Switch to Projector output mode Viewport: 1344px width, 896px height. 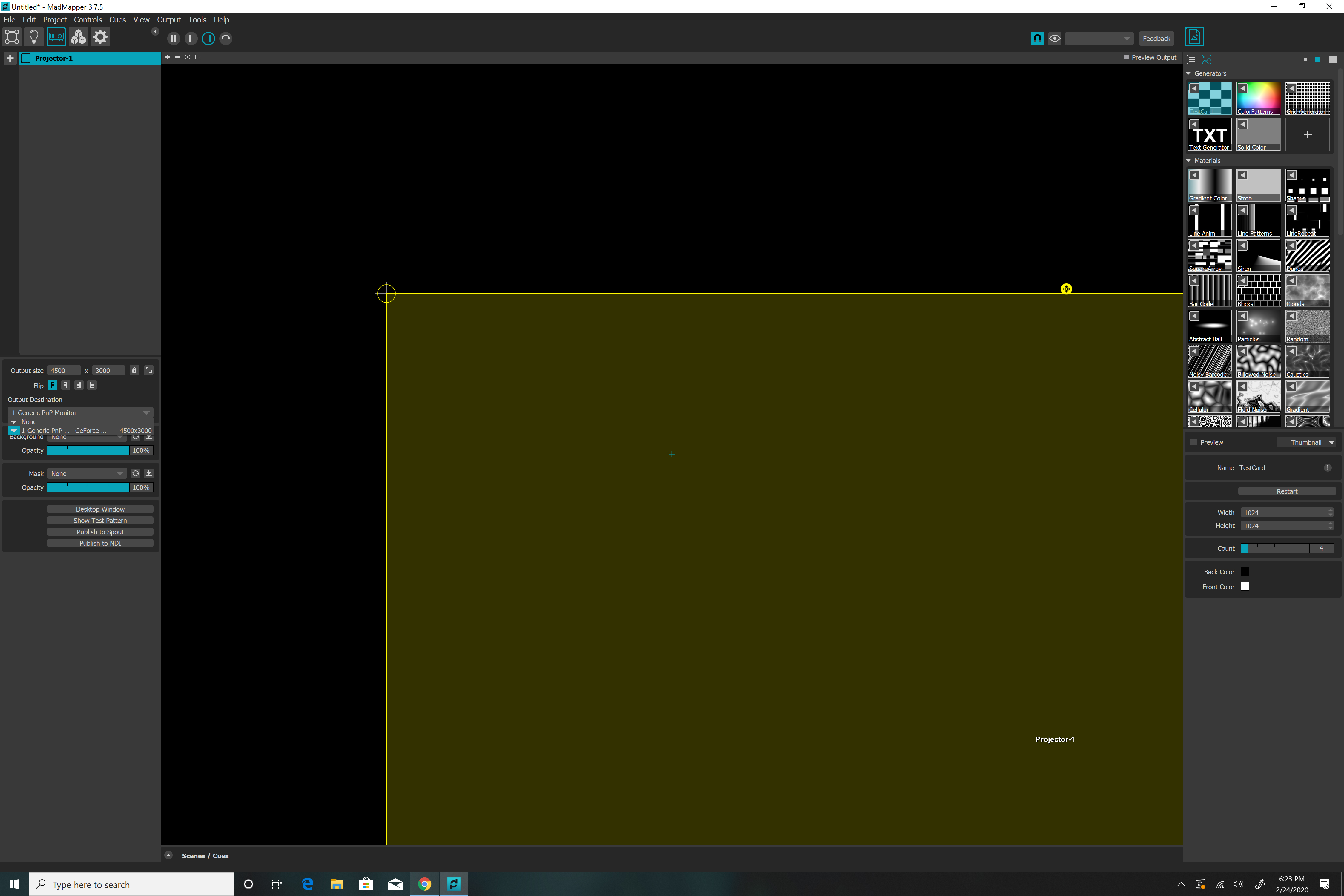tap(56, 36)
